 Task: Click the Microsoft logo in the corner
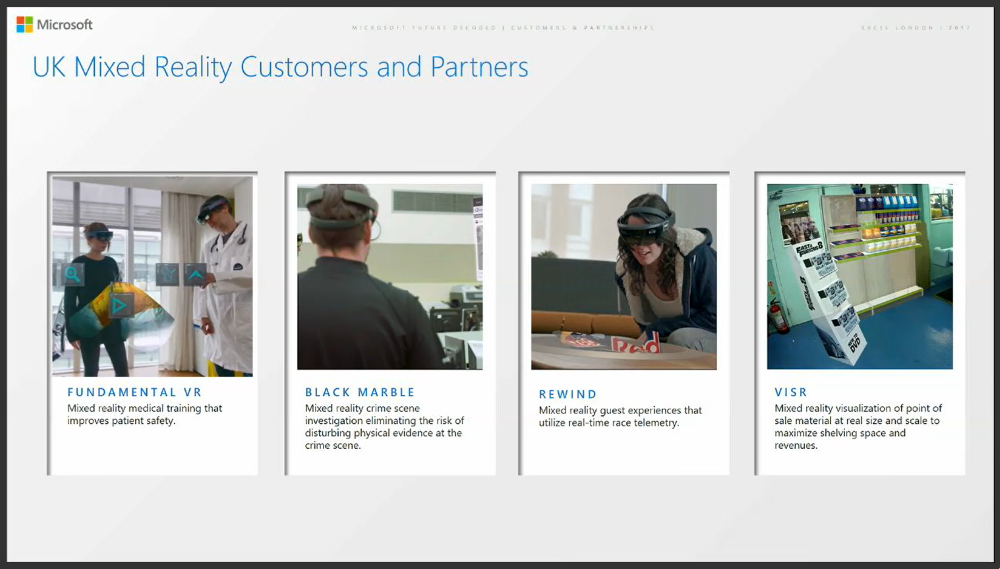[54, 24]
